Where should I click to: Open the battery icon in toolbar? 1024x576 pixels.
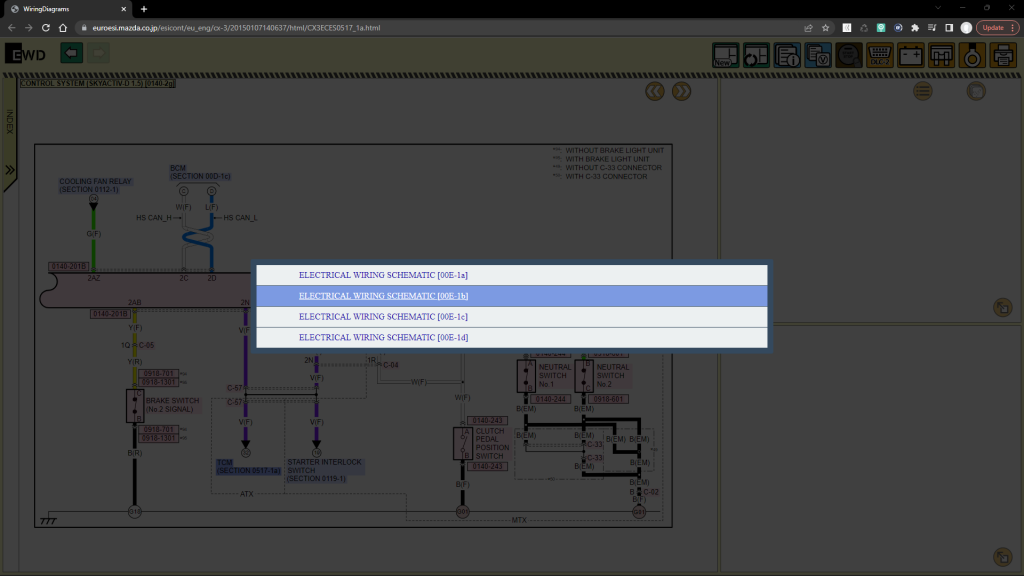pos(911,55)
